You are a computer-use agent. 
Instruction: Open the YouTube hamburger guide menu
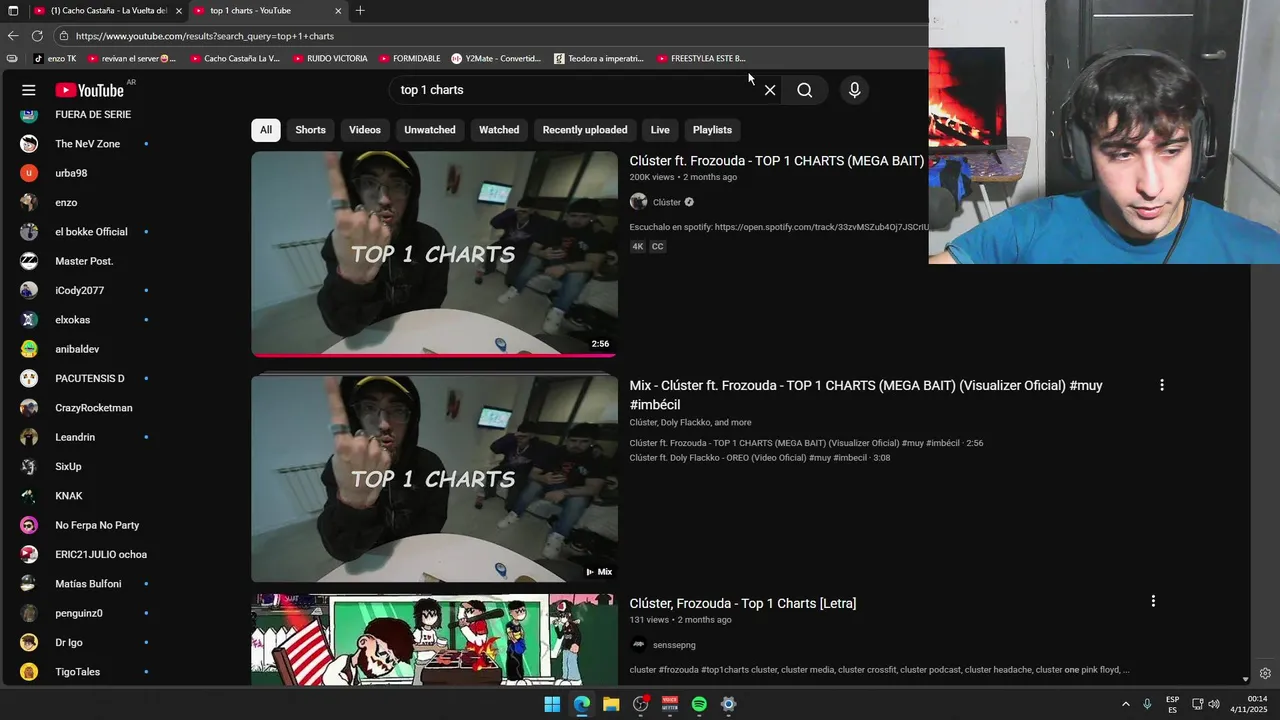pyautogui.click(x=29, y=90)
